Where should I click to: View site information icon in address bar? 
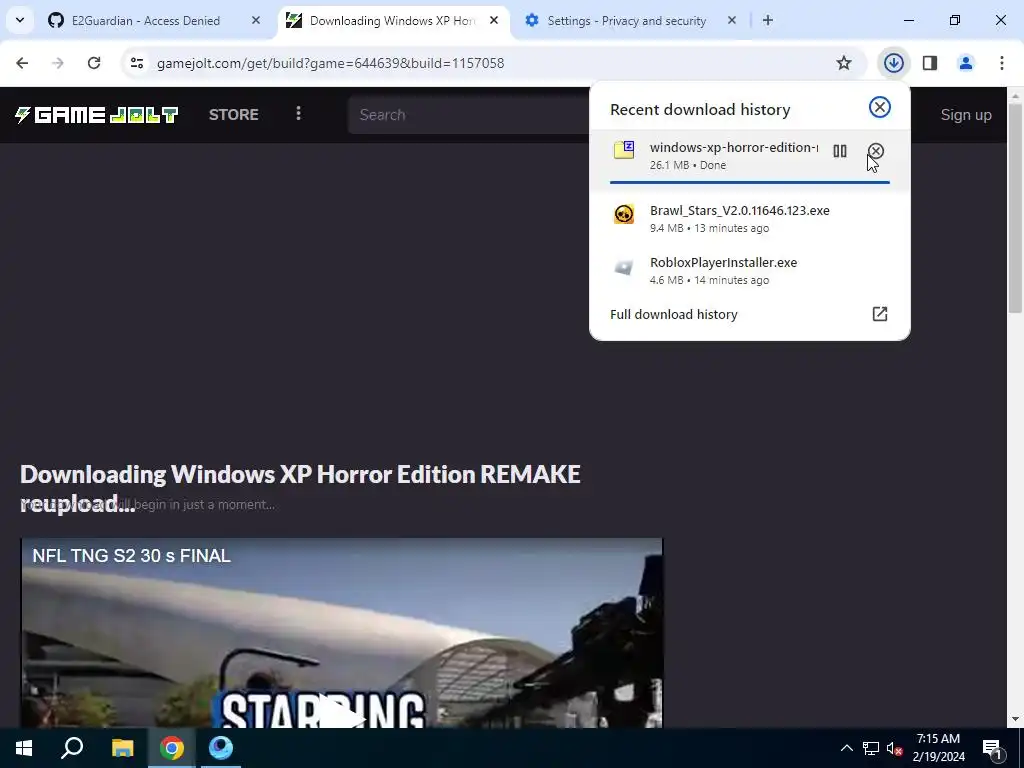click(137, 63)
